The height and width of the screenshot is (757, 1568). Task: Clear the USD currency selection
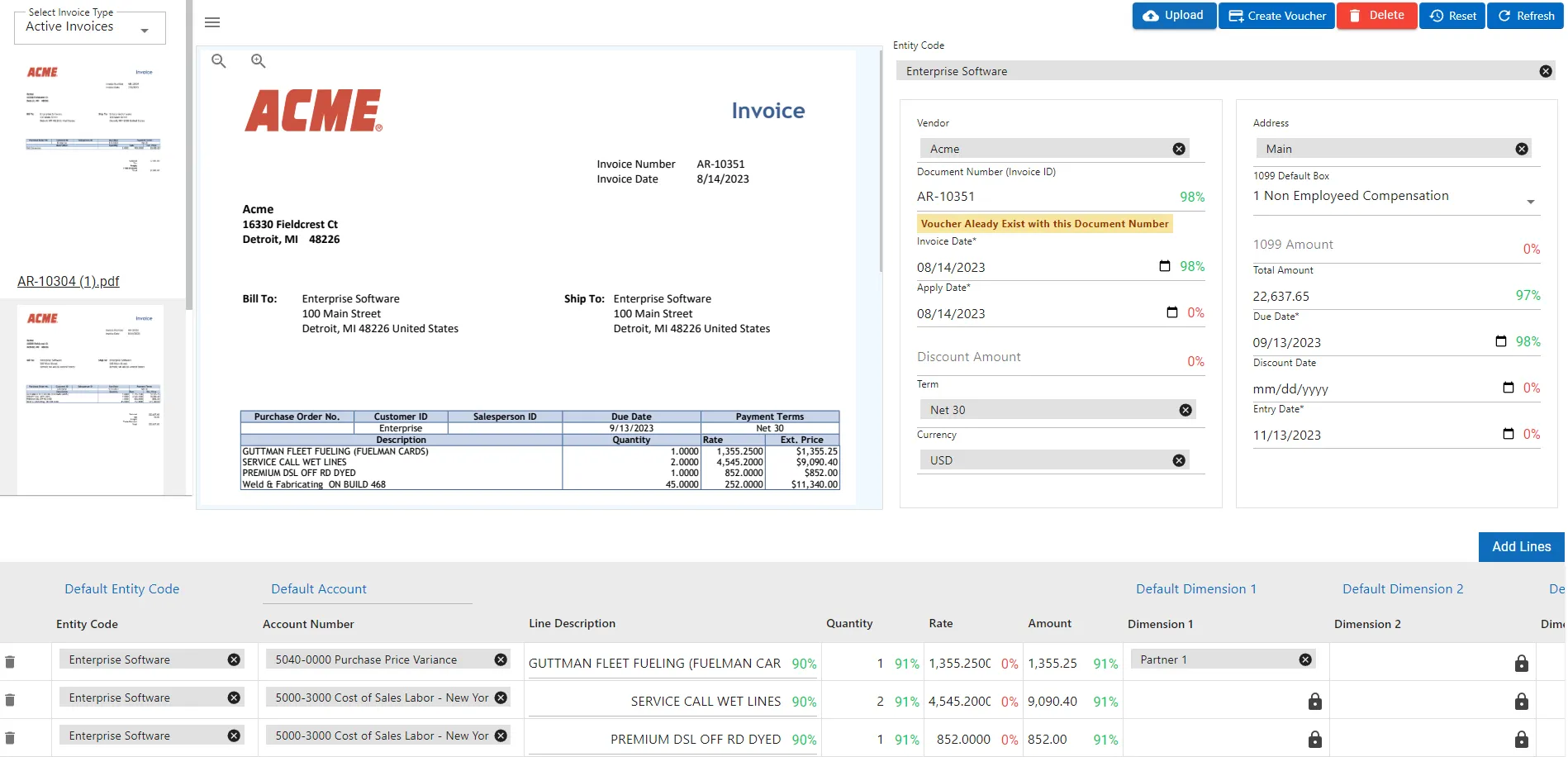click(1179, 460)
